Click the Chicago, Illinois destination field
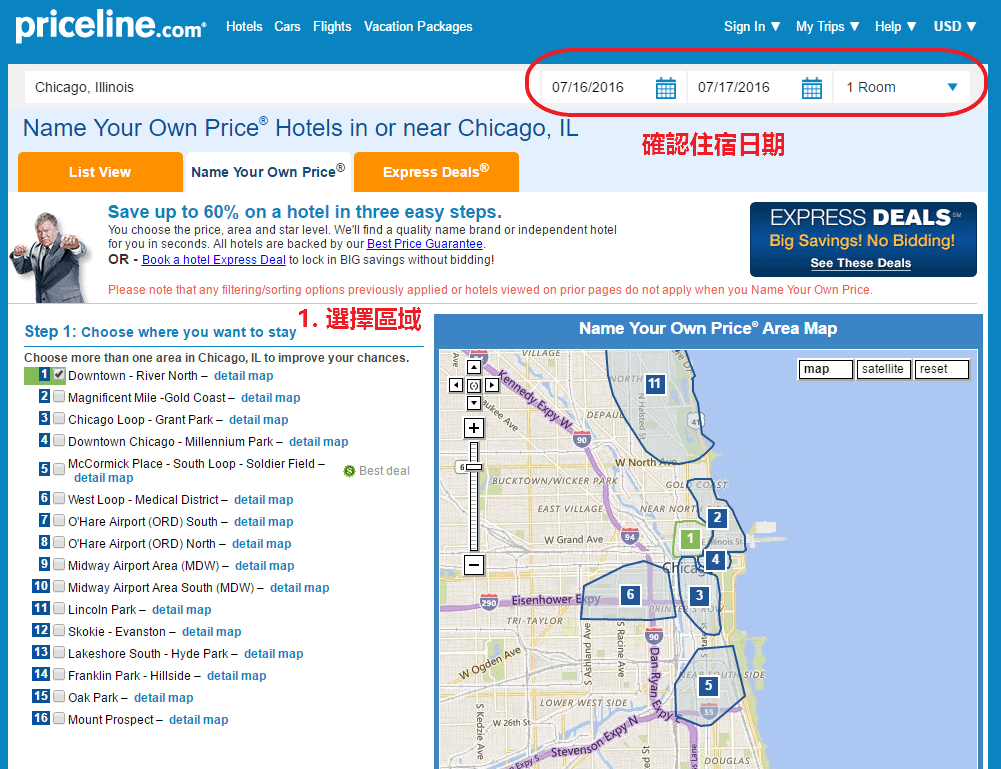The height and width of the screenshot is (769, 1001). [x=270, y=88]
